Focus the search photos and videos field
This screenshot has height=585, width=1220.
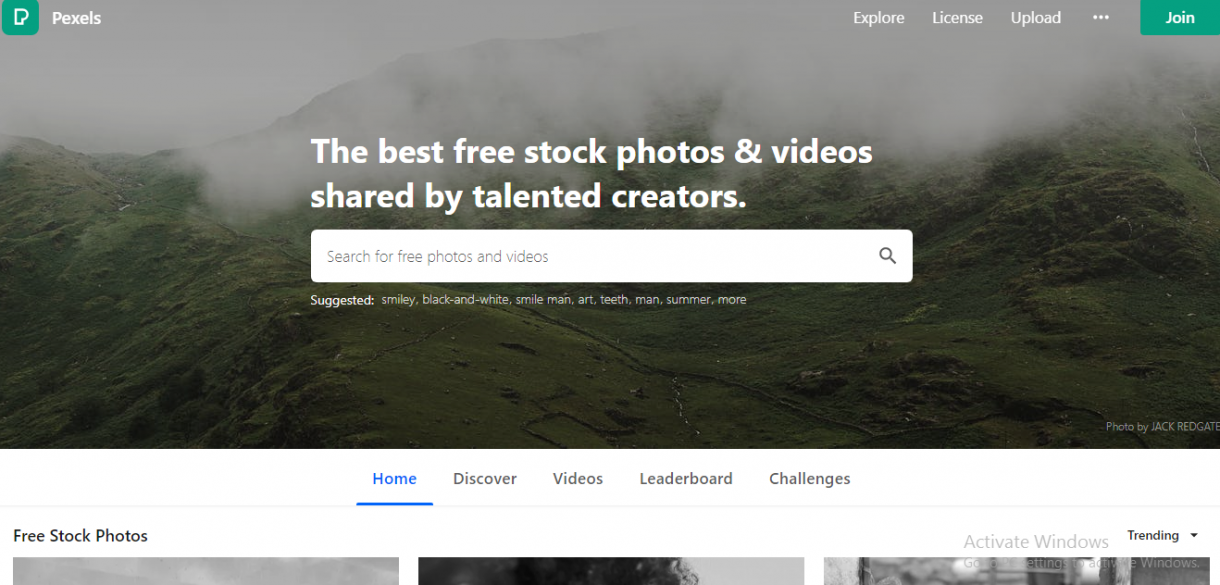coord(590,256)
